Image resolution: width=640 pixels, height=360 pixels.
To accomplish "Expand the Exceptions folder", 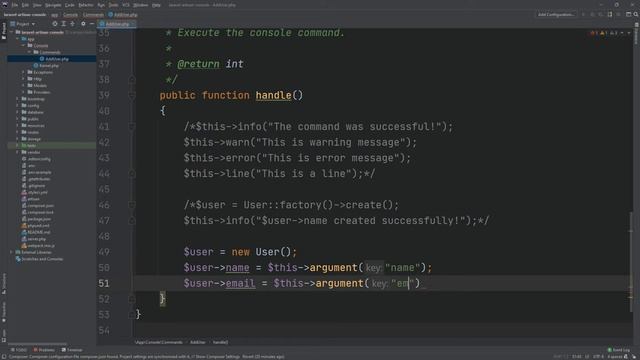I will [23, 72].
